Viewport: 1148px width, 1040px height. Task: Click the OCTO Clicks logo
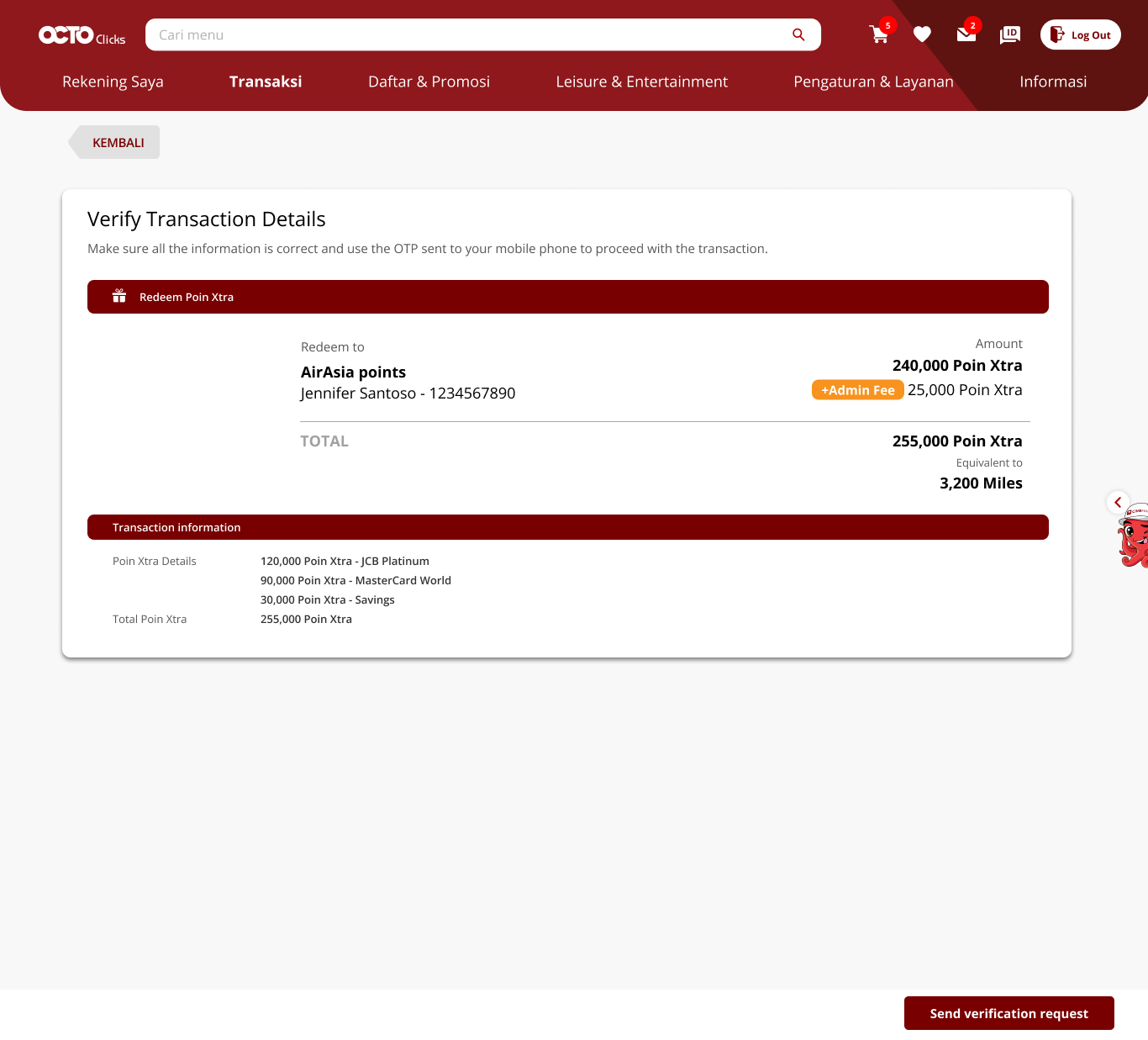[82, 35]
